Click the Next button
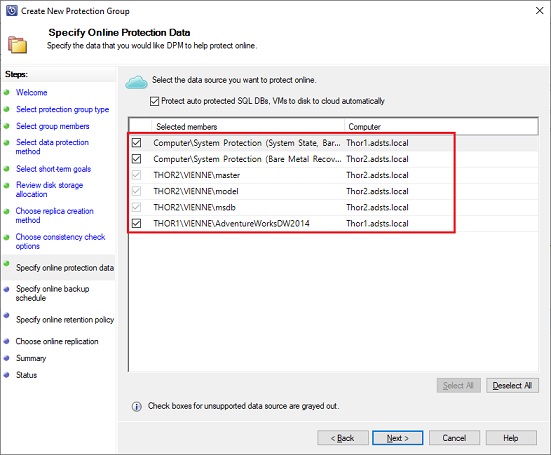 coord(397,438)
